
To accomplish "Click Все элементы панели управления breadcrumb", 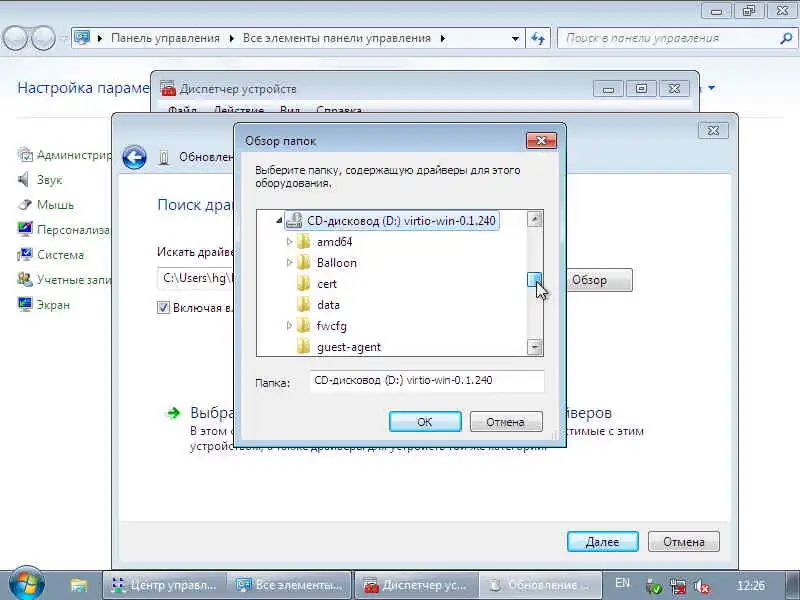I will click(337, 38).
